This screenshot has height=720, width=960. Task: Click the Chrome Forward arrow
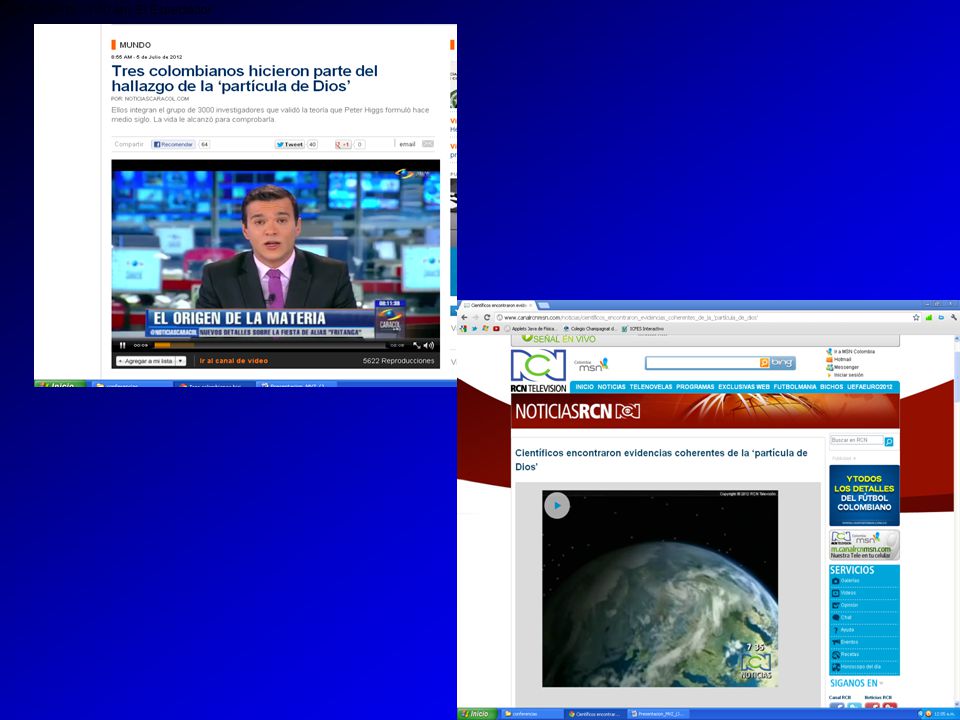click(x=475, y=318)
